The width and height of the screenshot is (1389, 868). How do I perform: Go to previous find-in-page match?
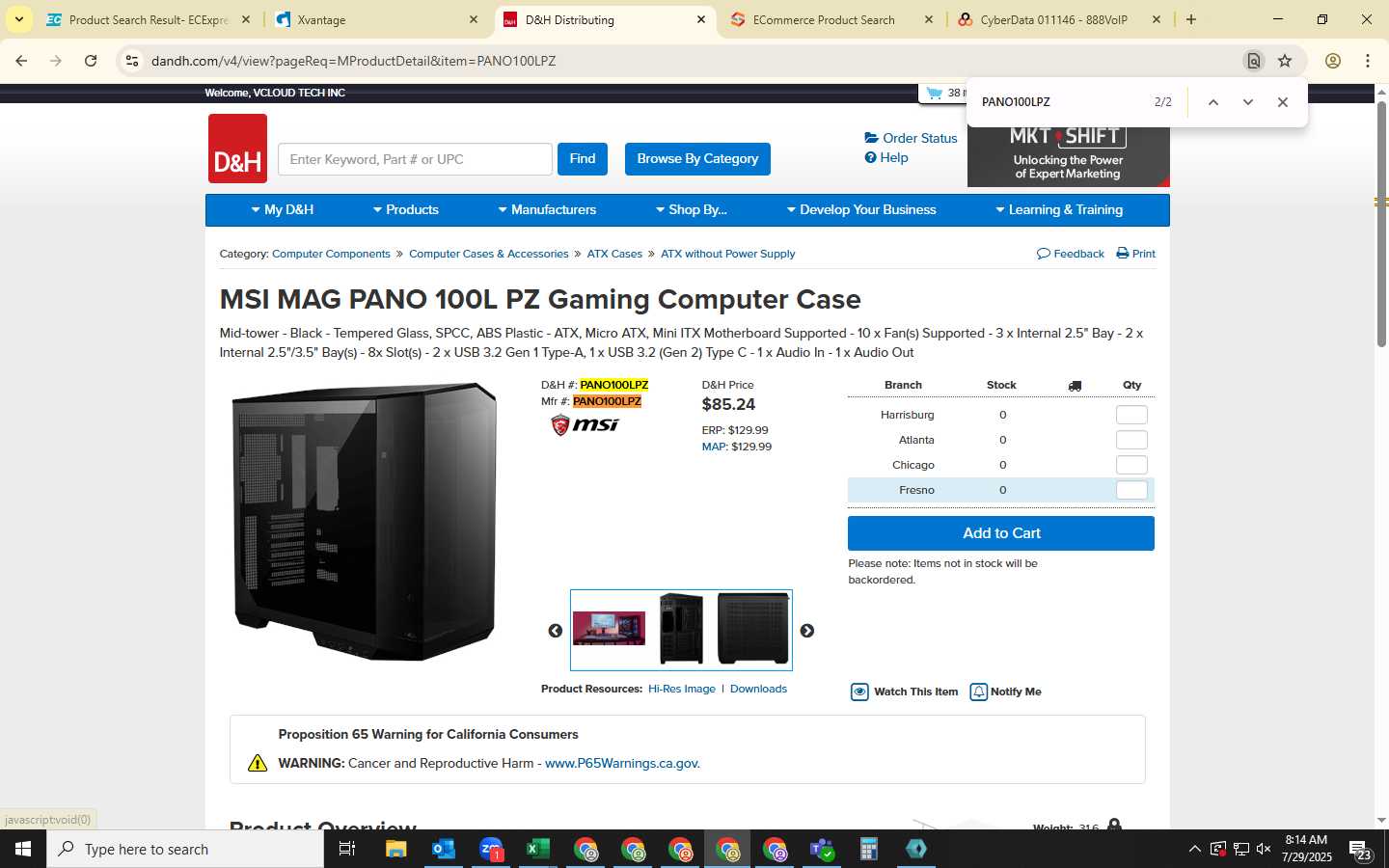[x=1213, y=102]
